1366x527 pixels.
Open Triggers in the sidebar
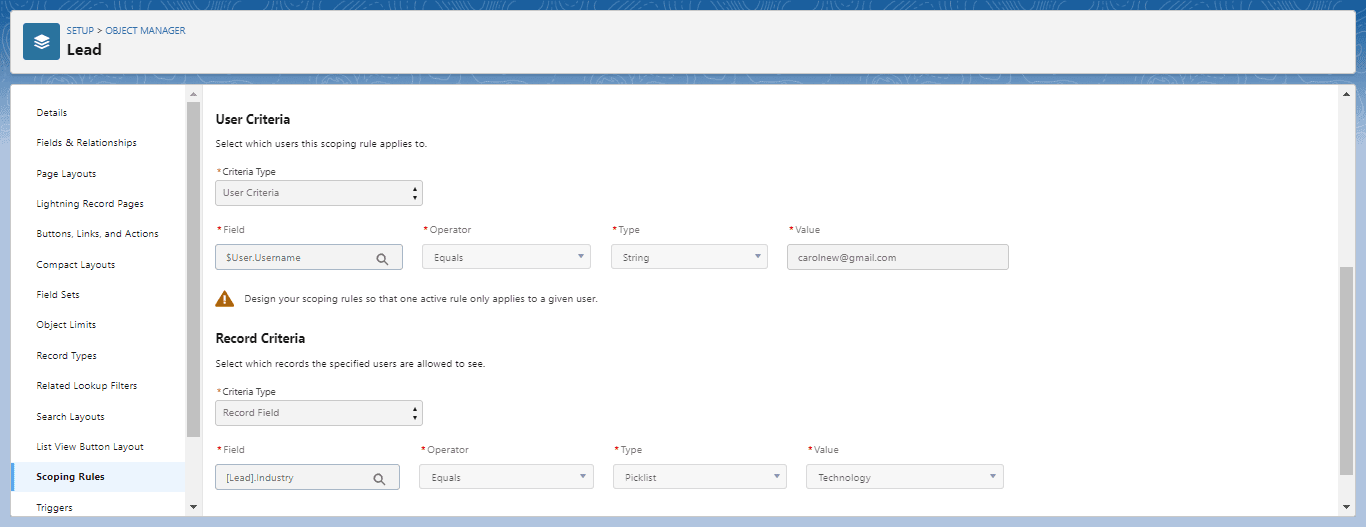click(x=54, y=508)
